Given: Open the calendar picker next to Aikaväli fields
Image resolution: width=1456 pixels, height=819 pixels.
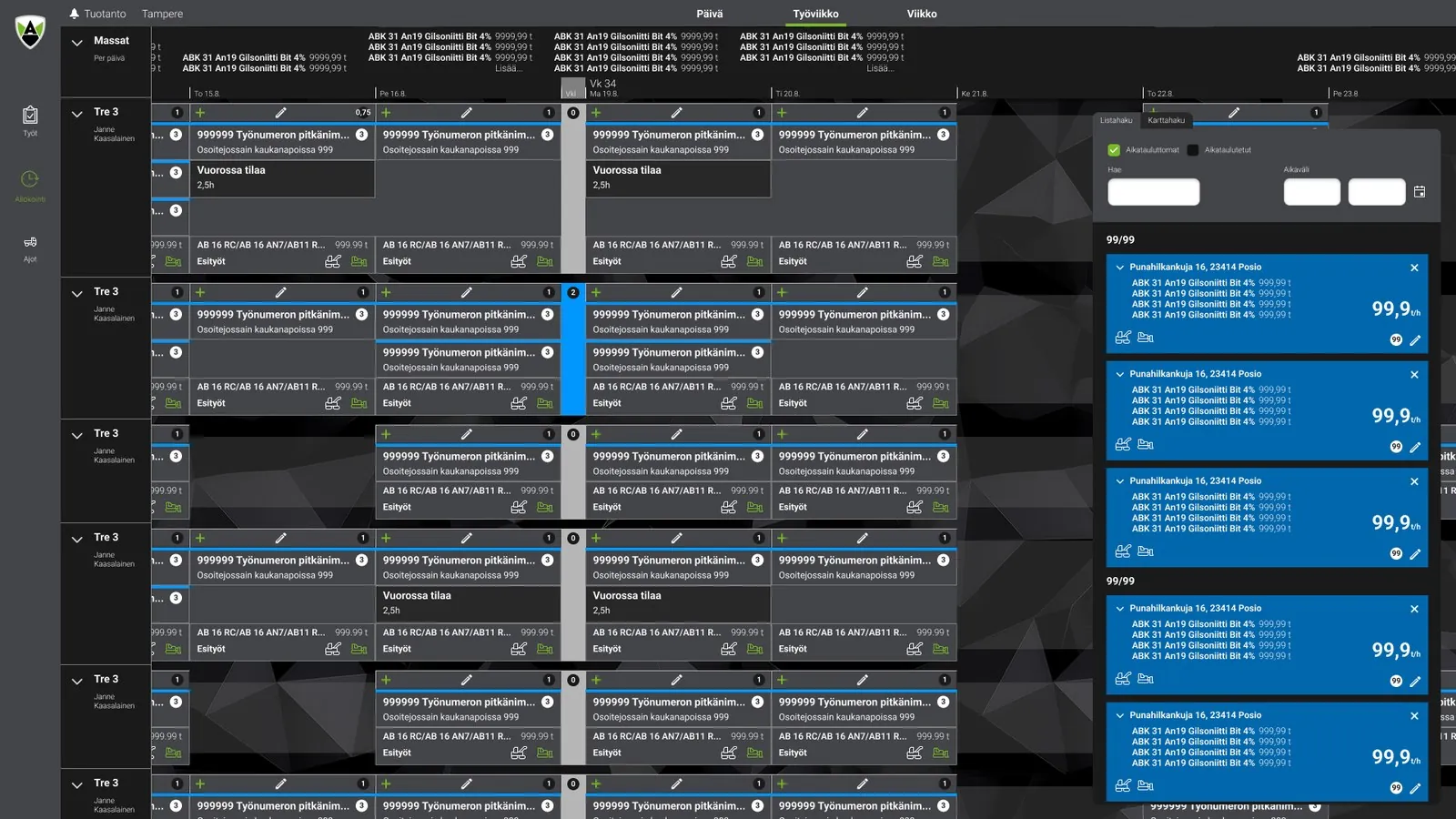Looking at the screenshot, I should pos(1420,192).
